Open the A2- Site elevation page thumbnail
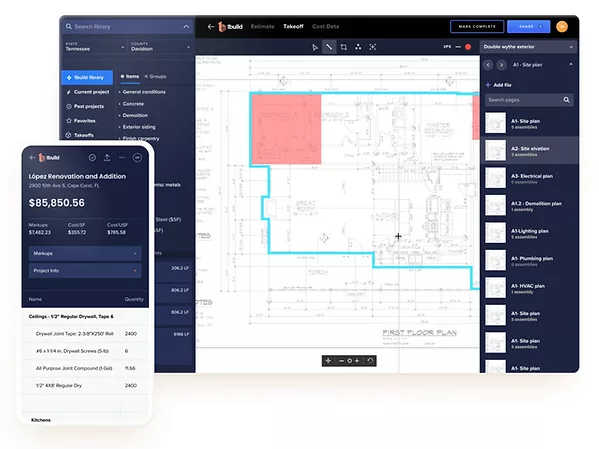599x449 pixels. click(x=495, y=150)
